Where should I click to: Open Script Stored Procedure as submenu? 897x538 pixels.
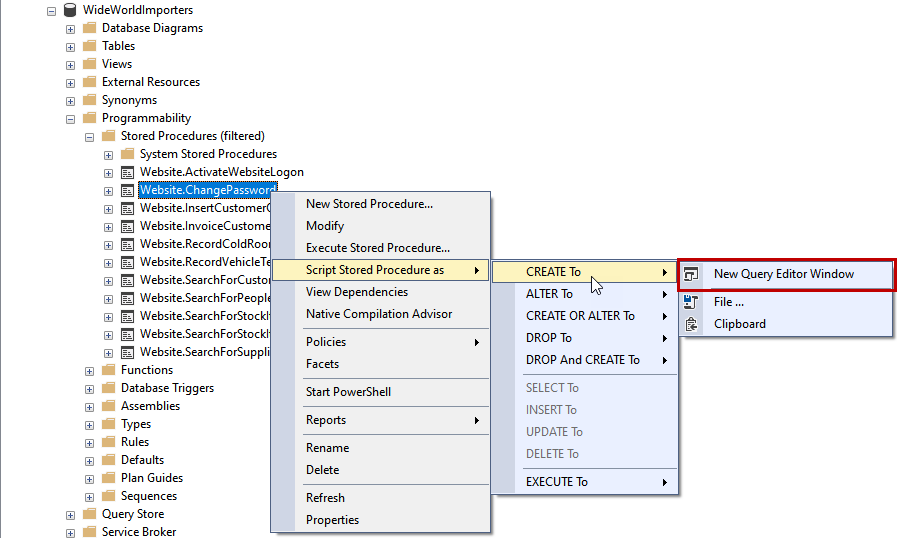(380, 270)
